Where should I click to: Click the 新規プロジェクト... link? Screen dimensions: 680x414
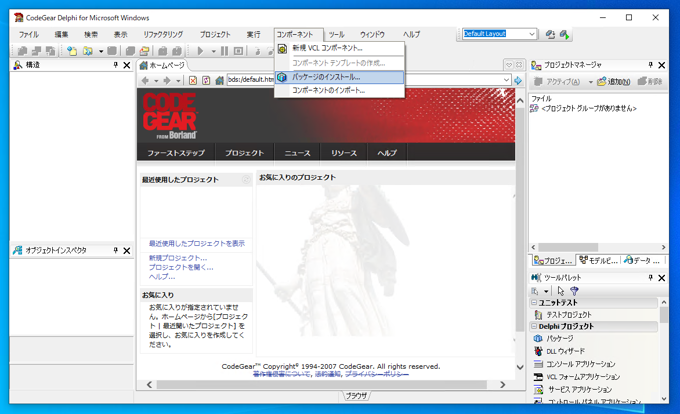point(178,258)
